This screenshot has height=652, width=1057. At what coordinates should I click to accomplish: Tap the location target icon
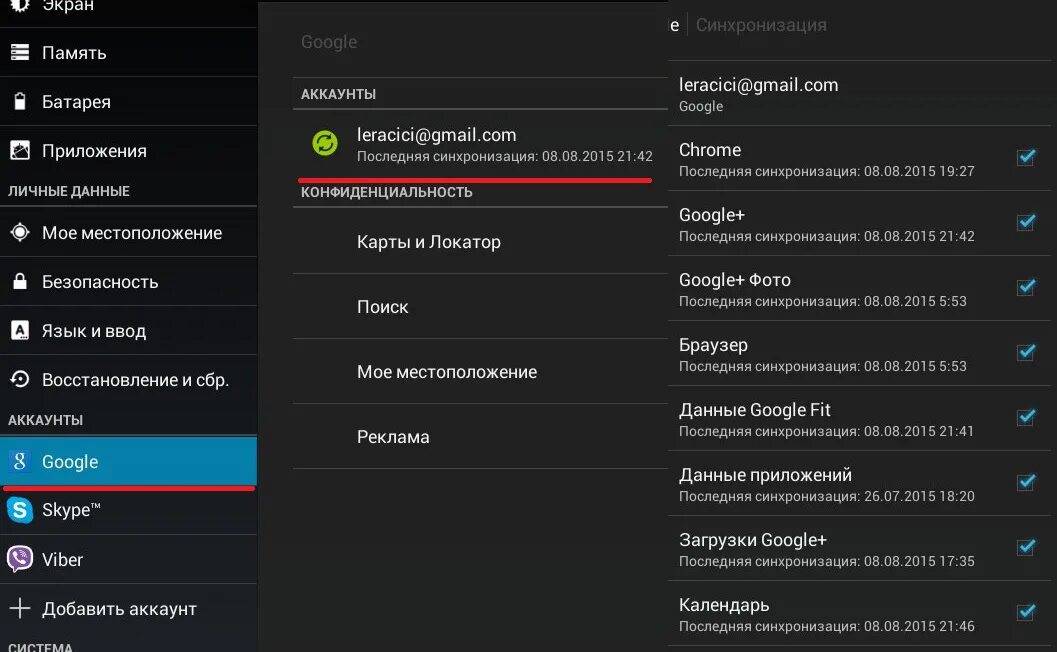[20, 232]
